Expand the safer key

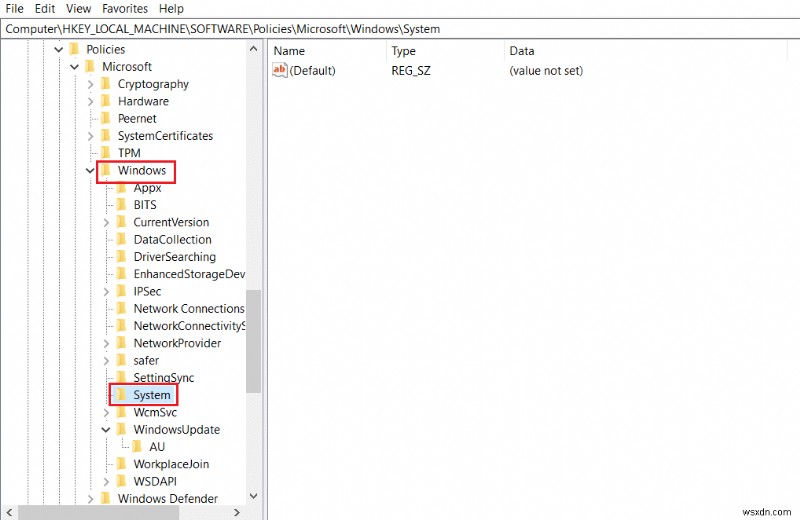106,361
